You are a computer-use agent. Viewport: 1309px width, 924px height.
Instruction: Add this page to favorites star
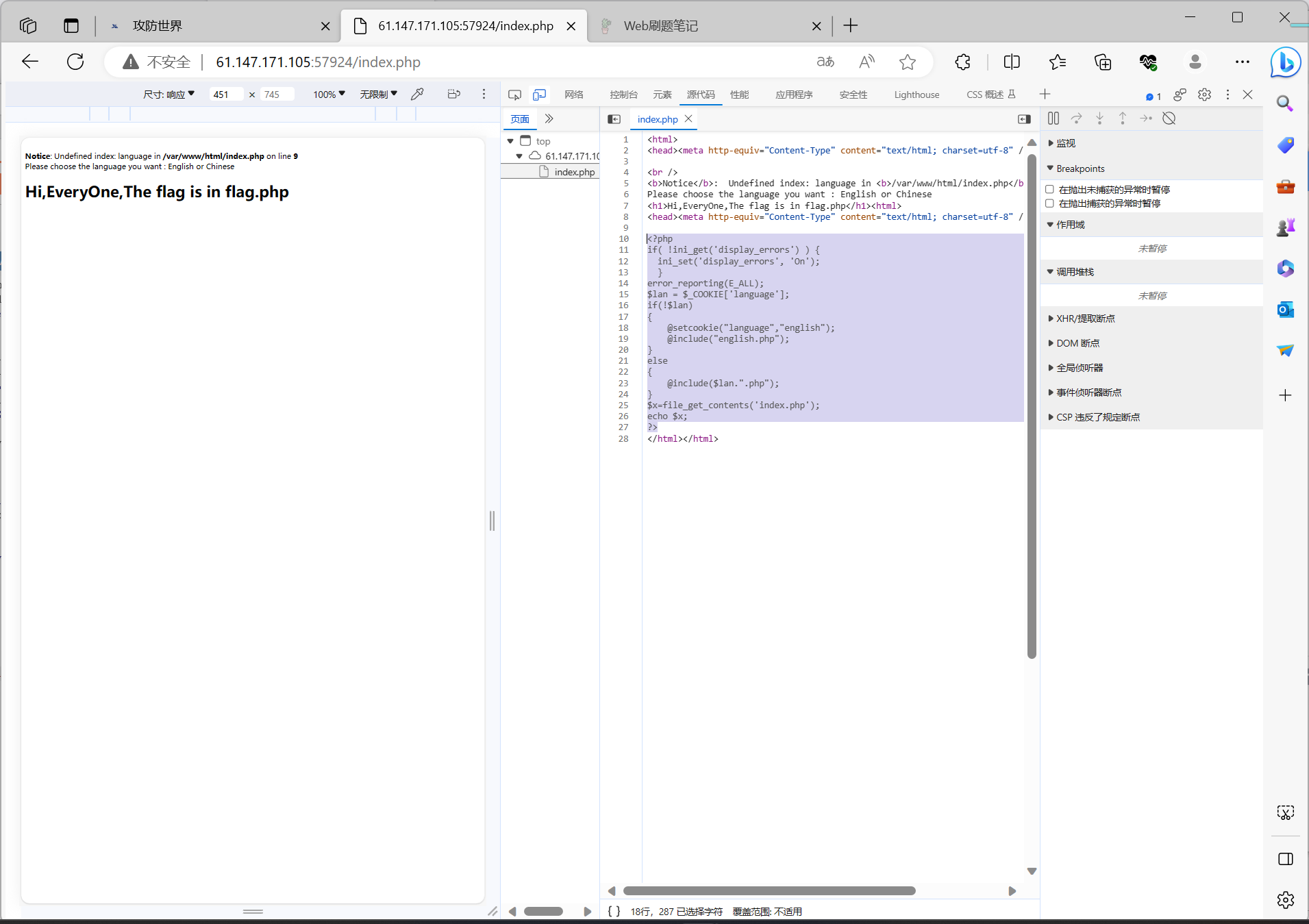[x=908, y=62]
